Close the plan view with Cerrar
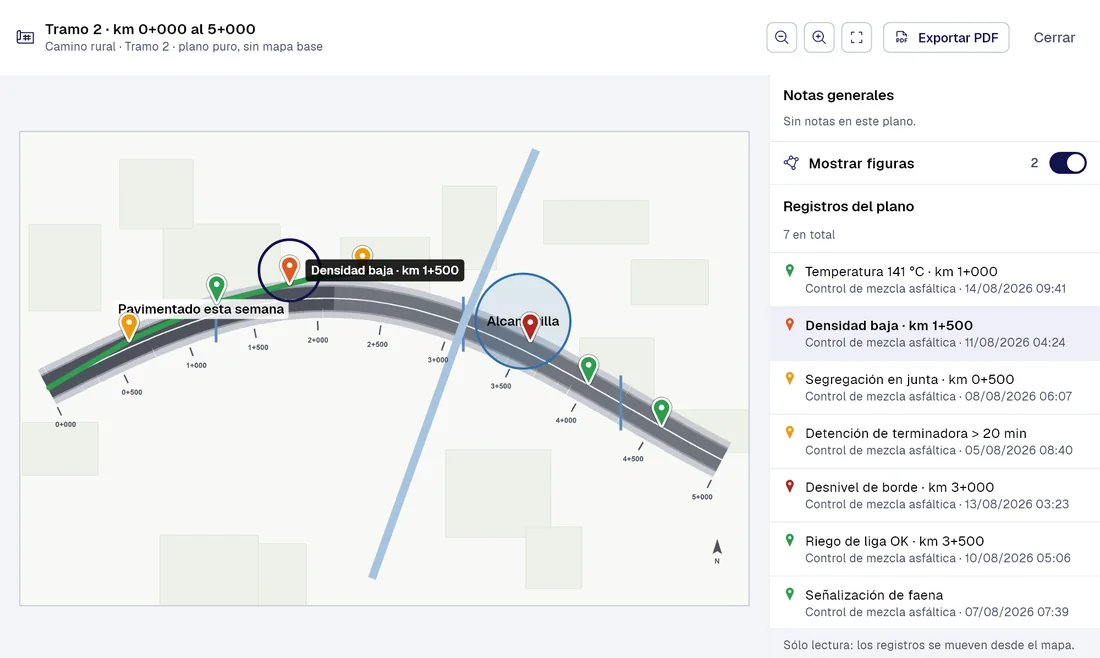Screen dimensions: 1100x658 click(x=1054, y=38)
